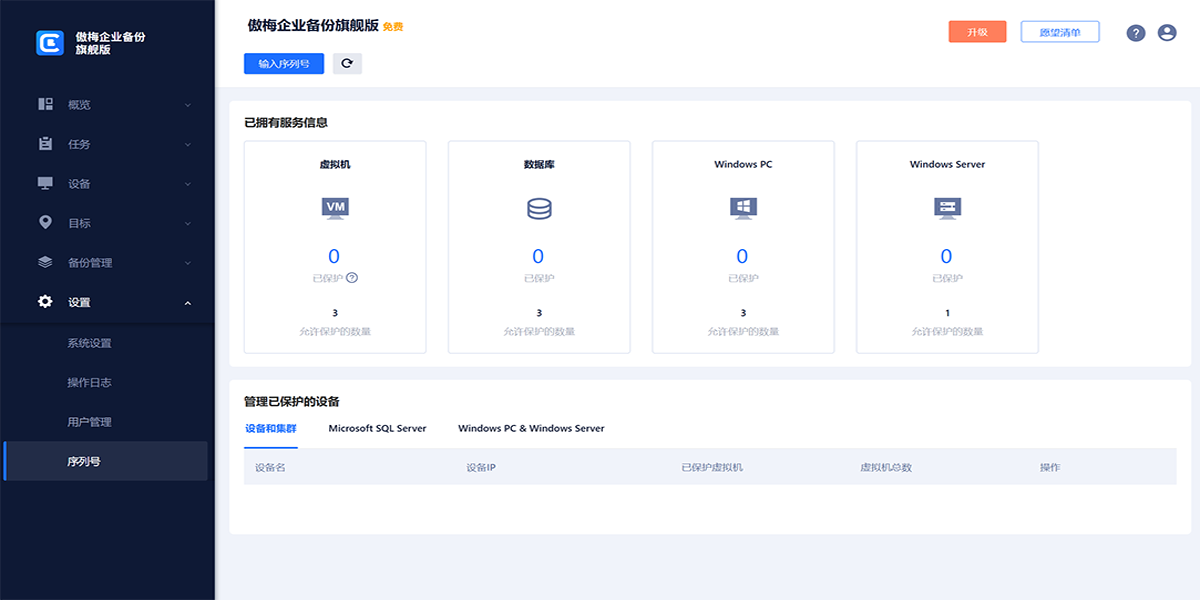Click the 已保护 help icon under 虚拟机

click(352, 278)
